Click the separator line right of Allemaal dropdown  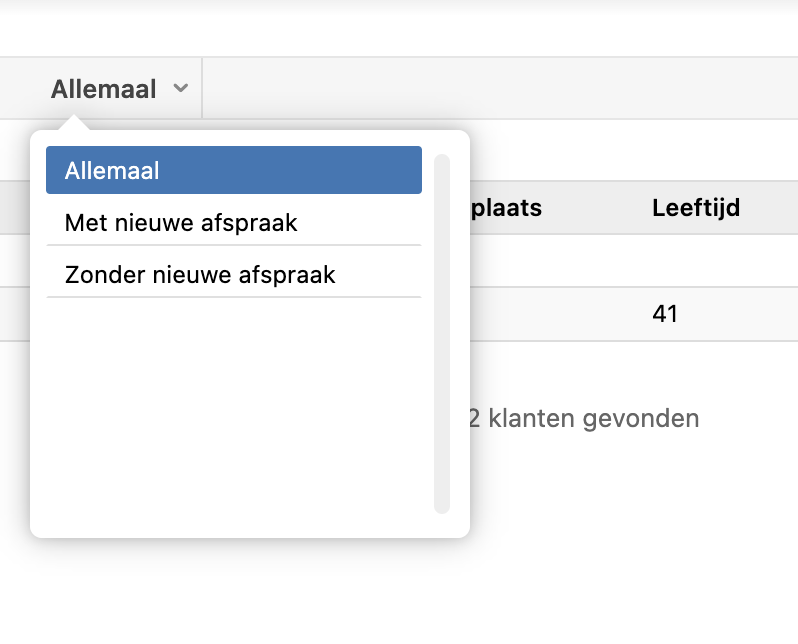pyautogui.click(x=202, y=89)
